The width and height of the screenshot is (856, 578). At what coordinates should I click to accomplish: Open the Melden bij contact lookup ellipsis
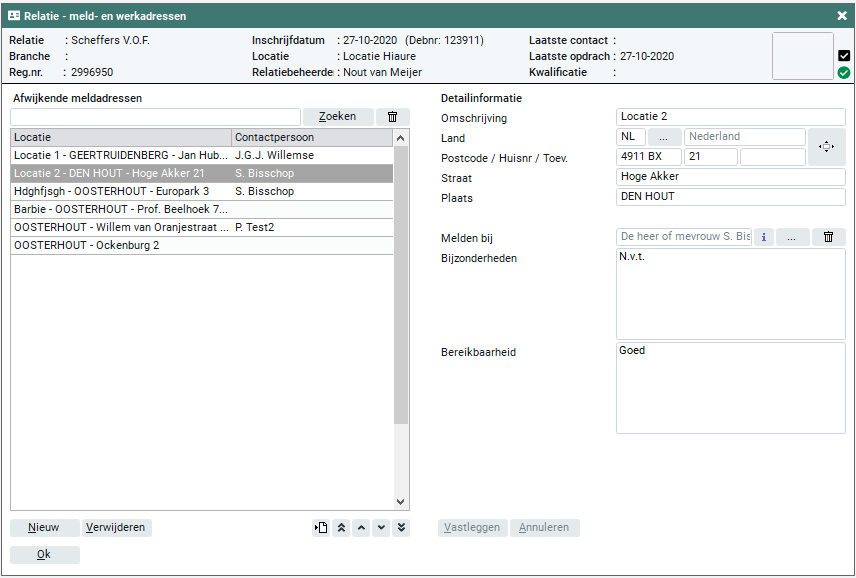click(792, 237)
